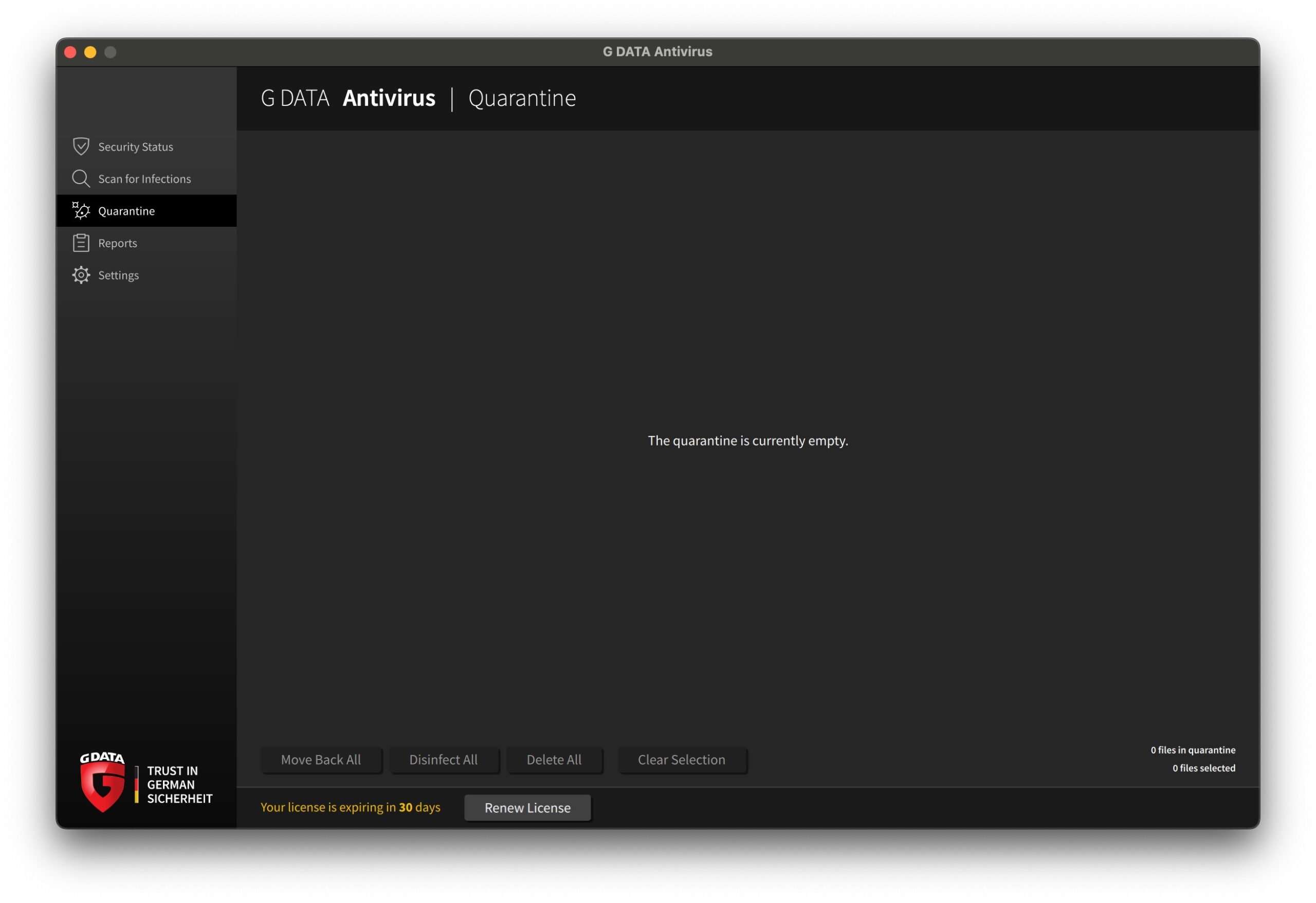Click "The quarantine is currently empty." message

coord(748,441)
